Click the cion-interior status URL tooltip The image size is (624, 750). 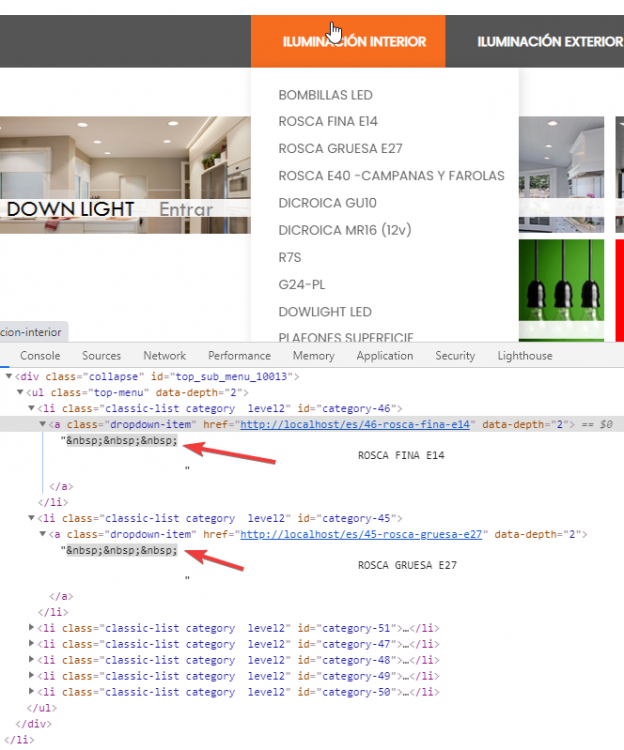click(x=33, y=332)
